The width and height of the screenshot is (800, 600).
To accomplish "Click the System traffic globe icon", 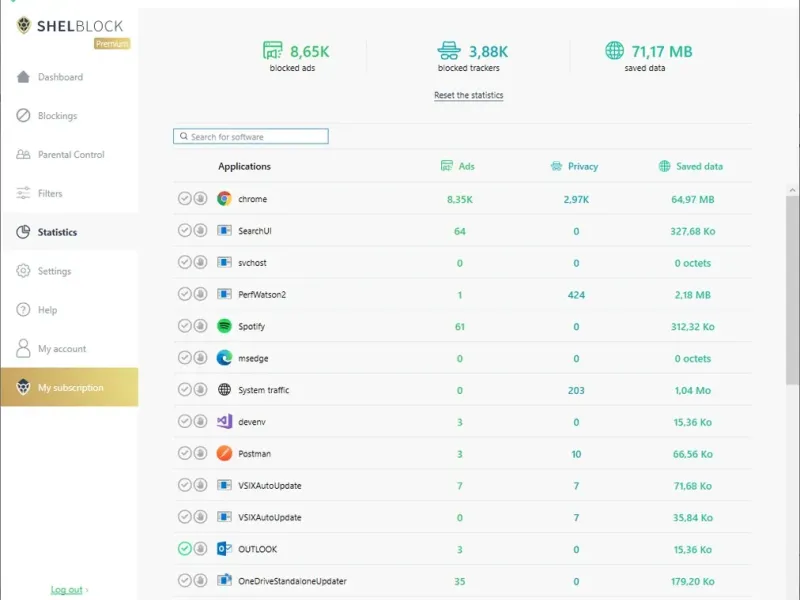I will tap(225, 390).
